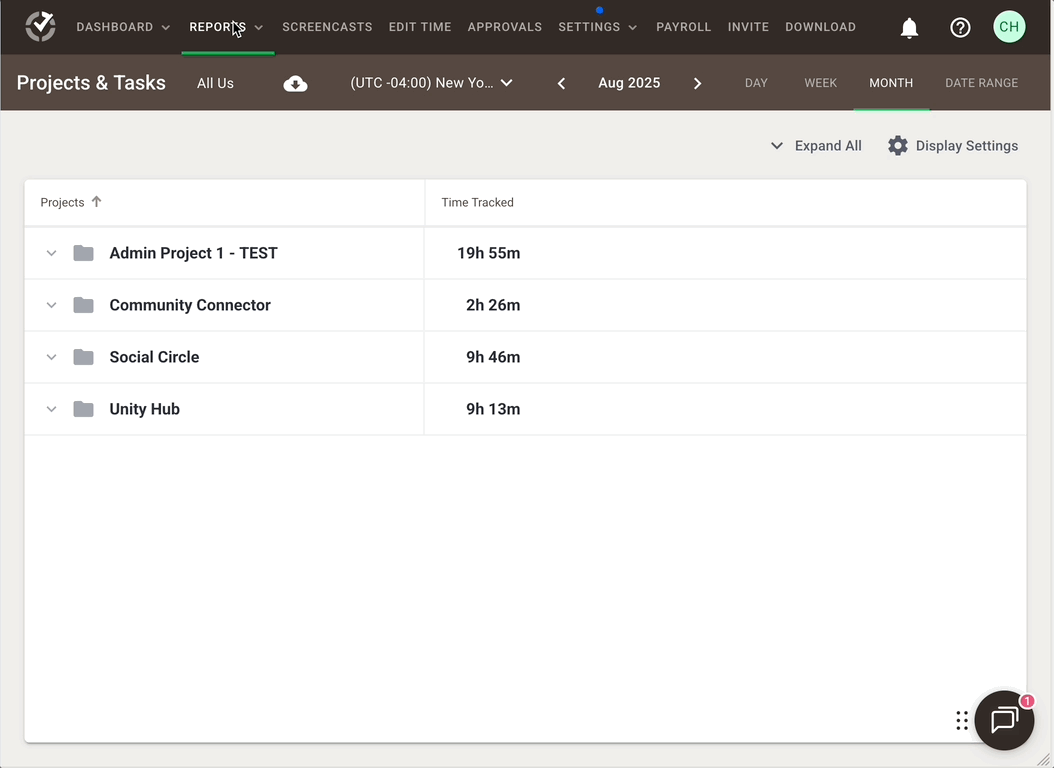This screenshot has height=768, width=1054.
Task: Click Expand All
Action: [x=816, y=146]
